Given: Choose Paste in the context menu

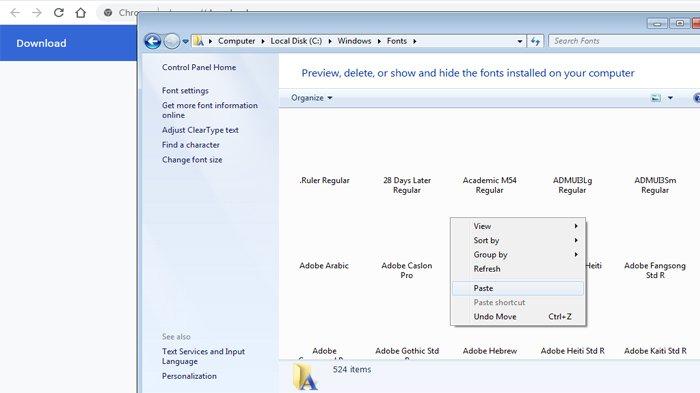Looking at the screenshot, I should coord(518,288).
